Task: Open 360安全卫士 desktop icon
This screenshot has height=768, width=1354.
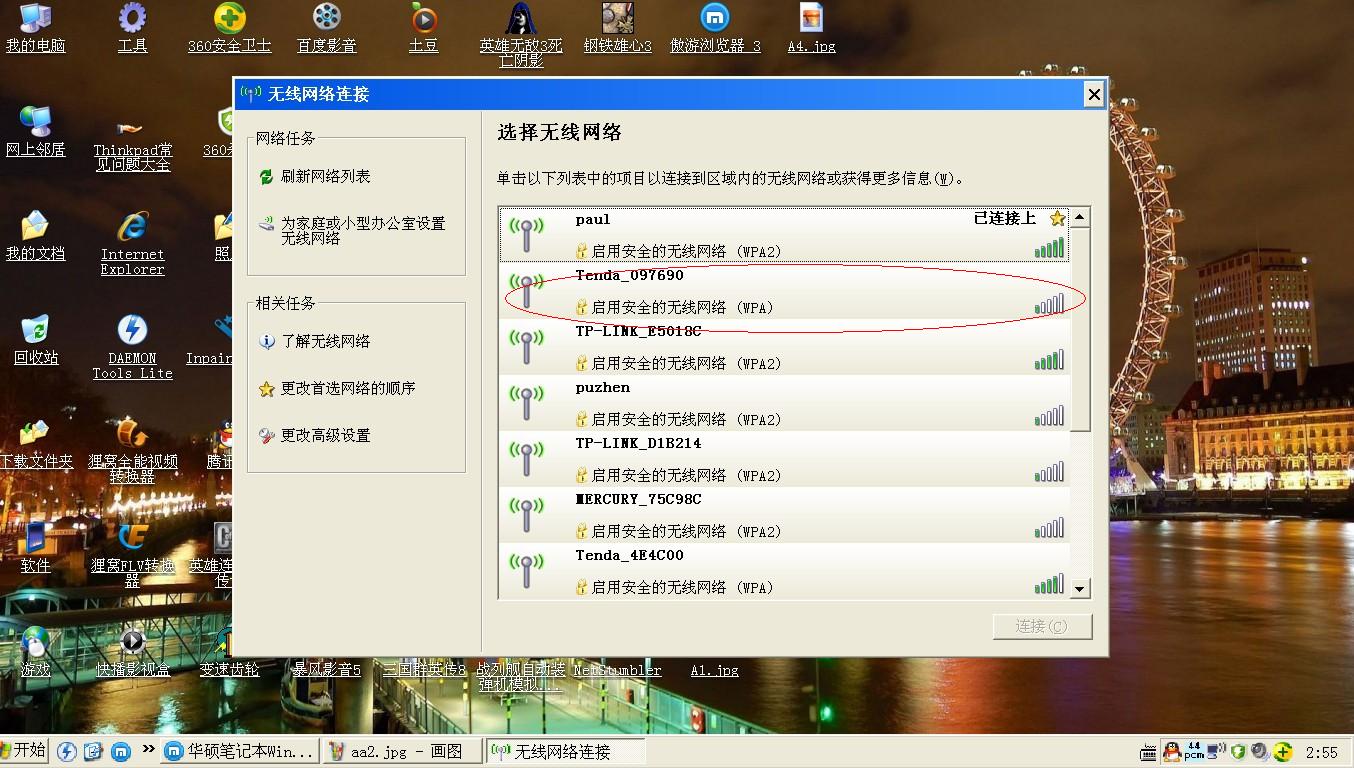Action: tap(230, 28)
